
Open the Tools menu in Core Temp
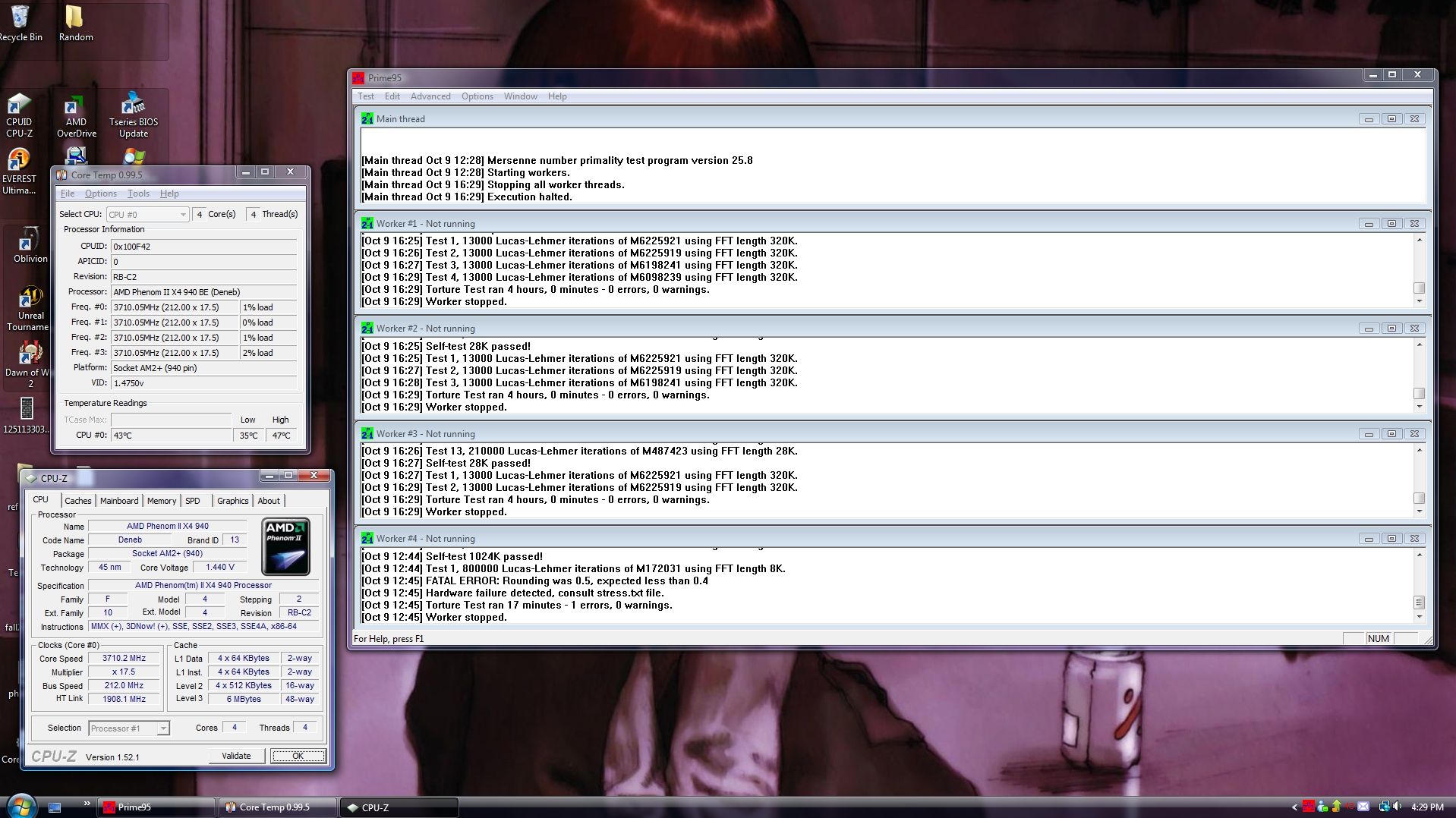point(138,193)
